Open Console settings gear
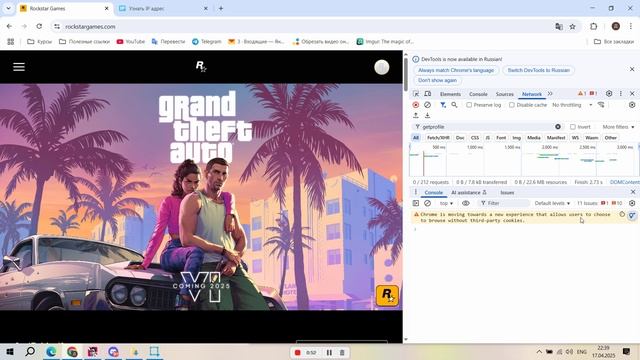This screenshot has width=640, height=360. point(632,203)
